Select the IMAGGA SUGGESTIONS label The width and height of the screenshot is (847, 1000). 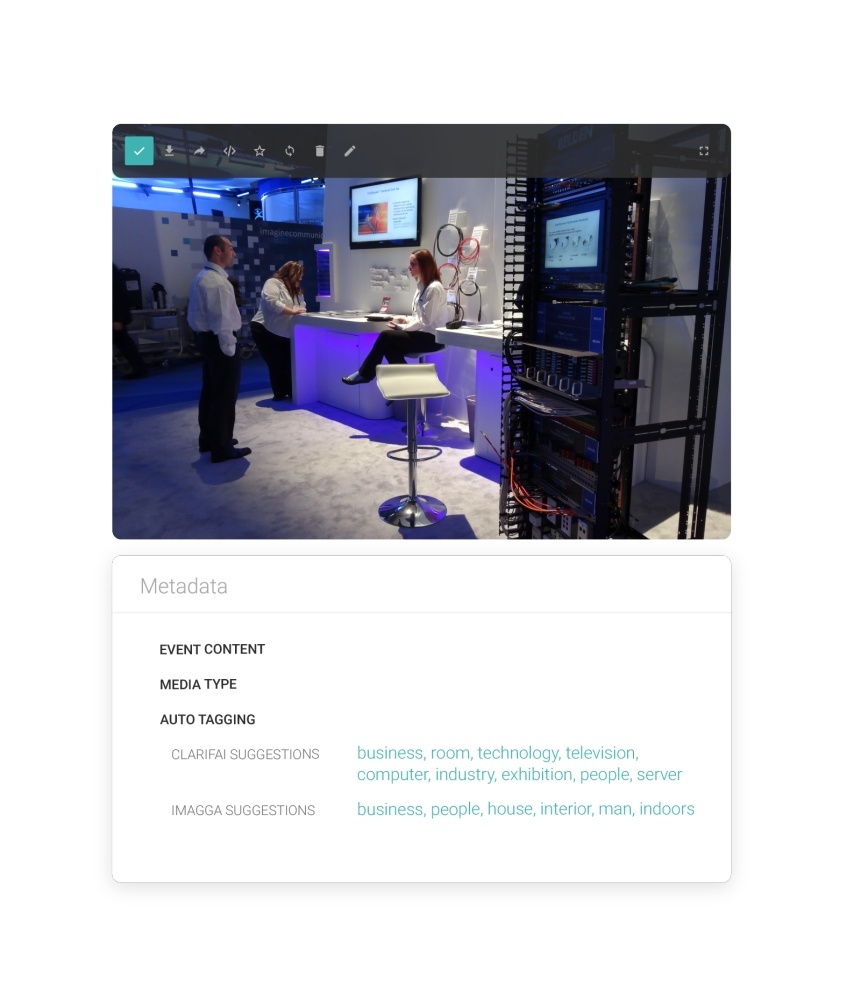coord(243,811)
